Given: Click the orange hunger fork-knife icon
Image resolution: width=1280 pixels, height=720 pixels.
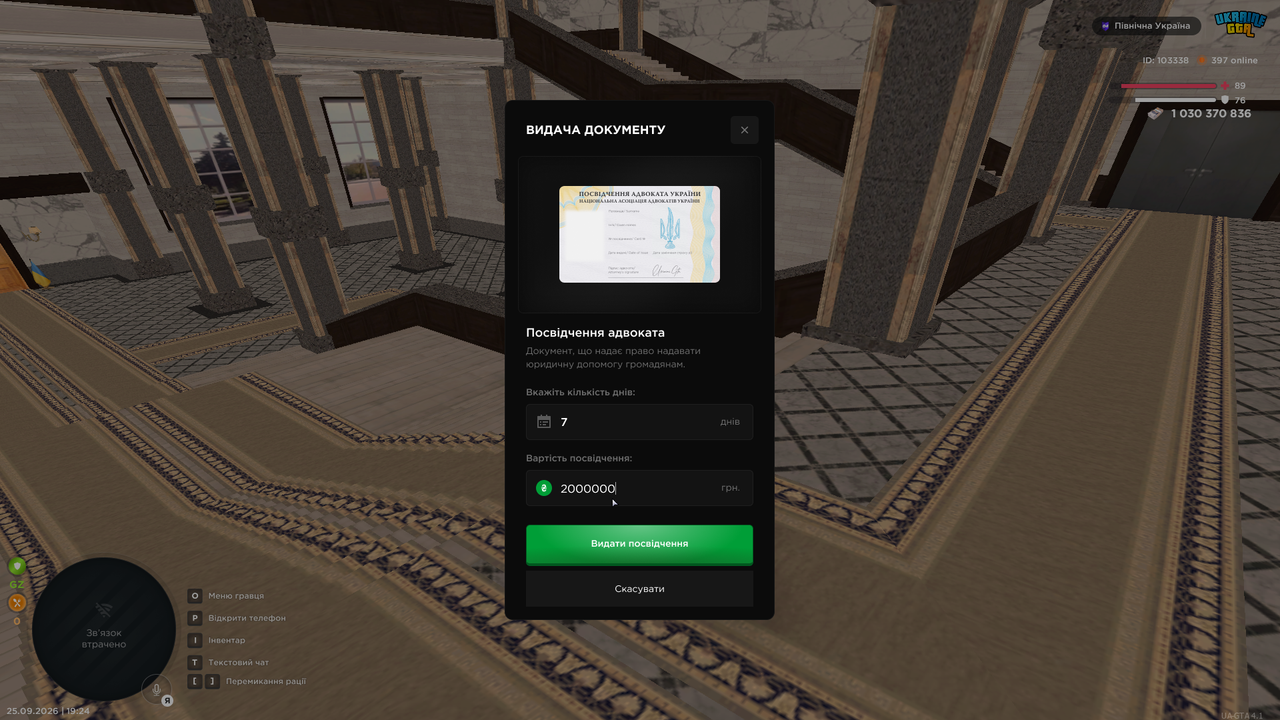Looking at the screenshot, I should click(x=17, y=602).
